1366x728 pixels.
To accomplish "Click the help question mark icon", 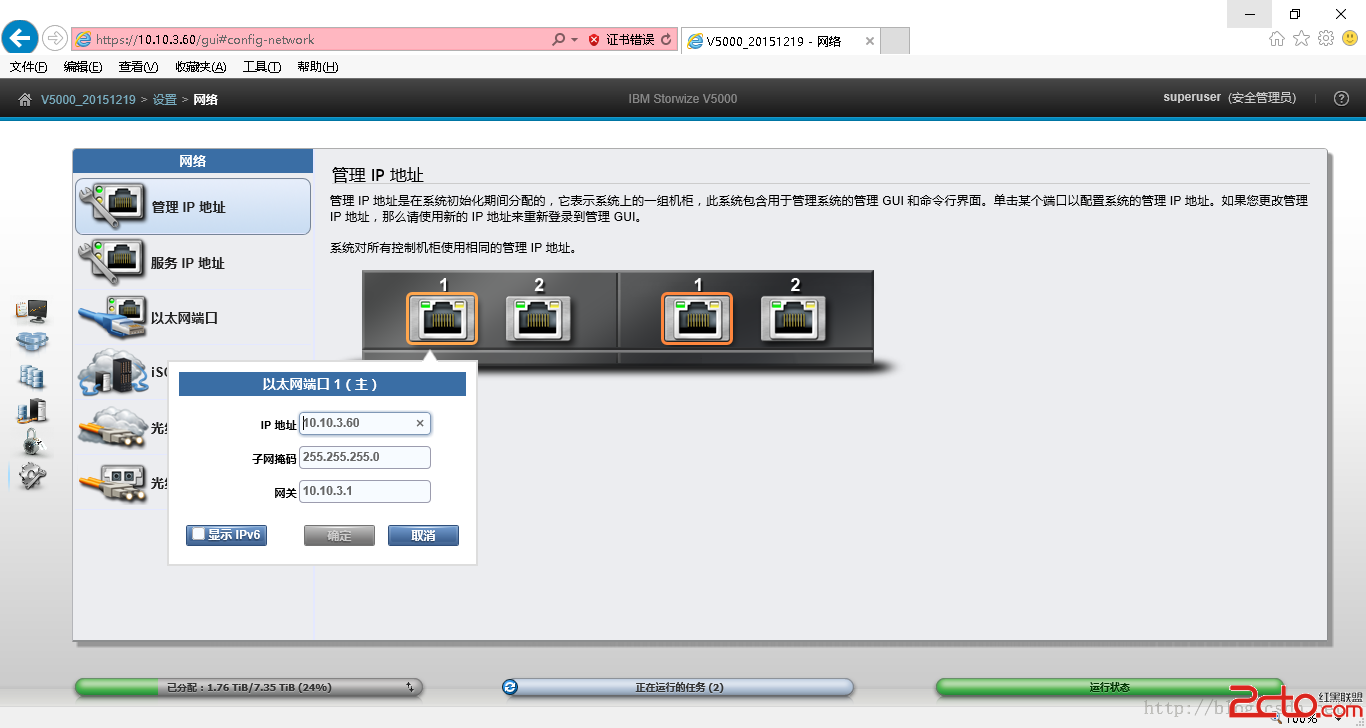I will point(1342,98).
